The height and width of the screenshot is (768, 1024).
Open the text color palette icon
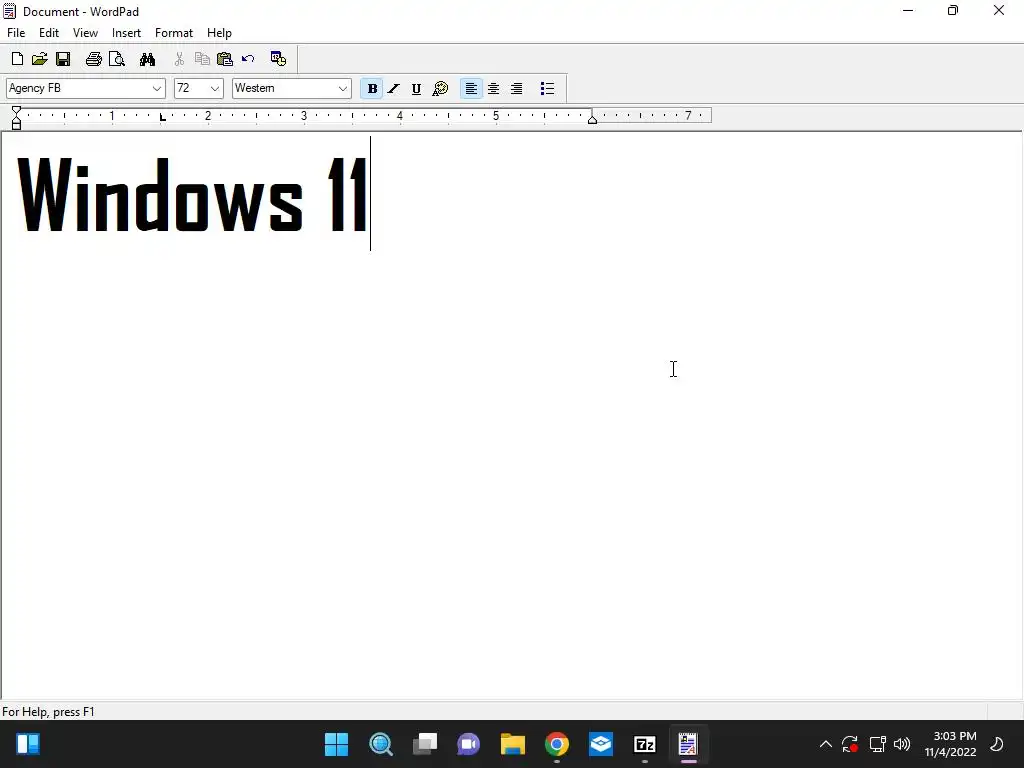click(x=441, y=89)
